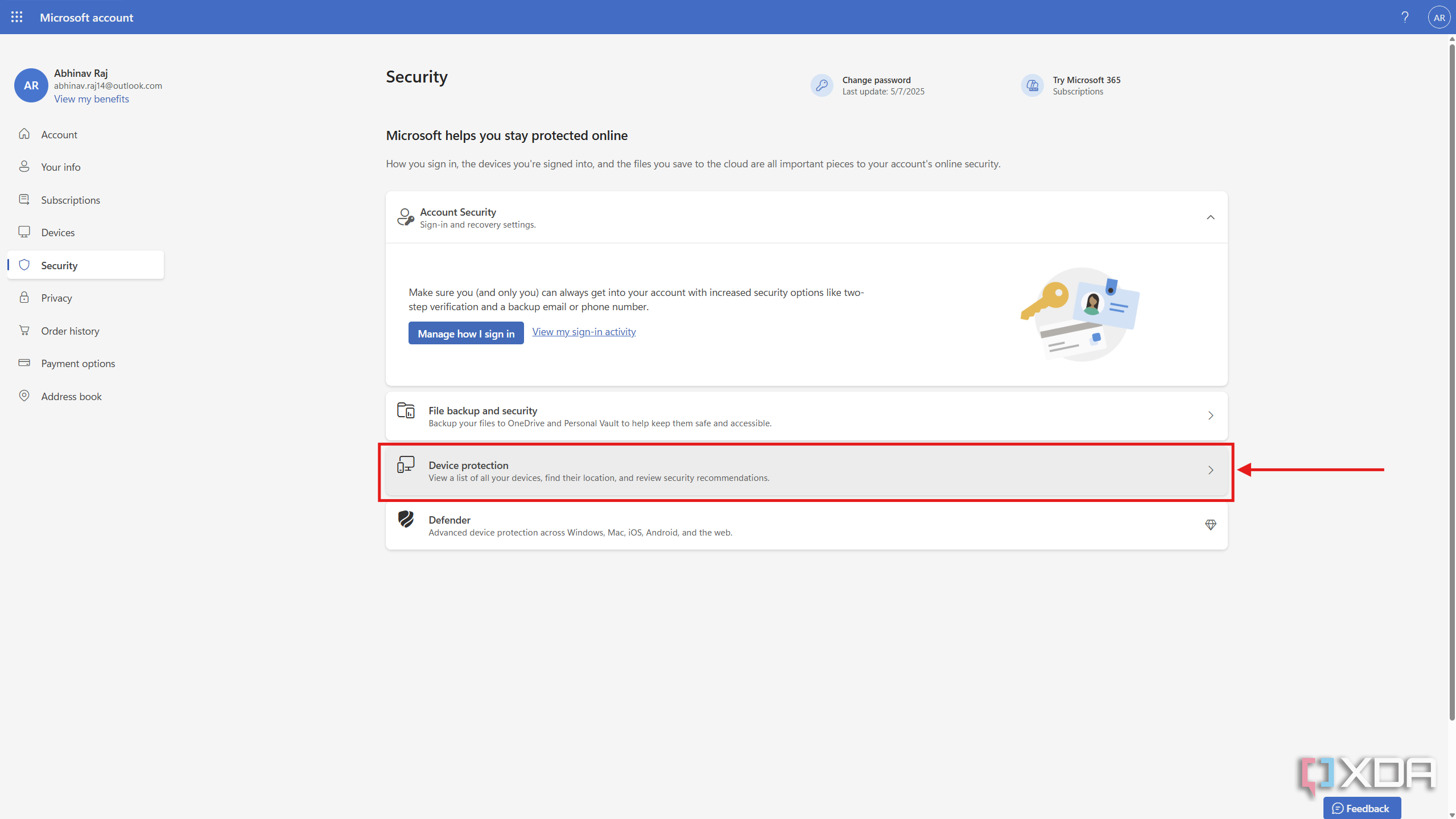Click the Device protection devices icon

point(406,464)
